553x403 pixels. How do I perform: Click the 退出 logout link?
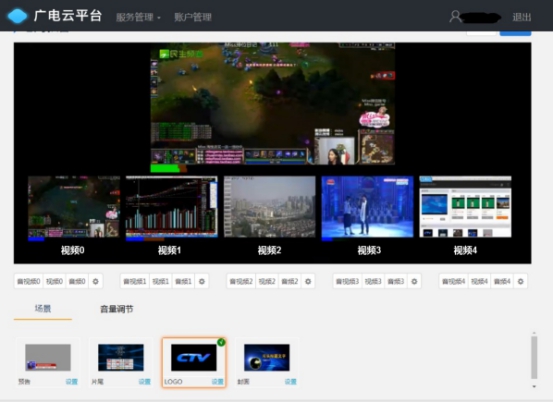coord(522,17)
